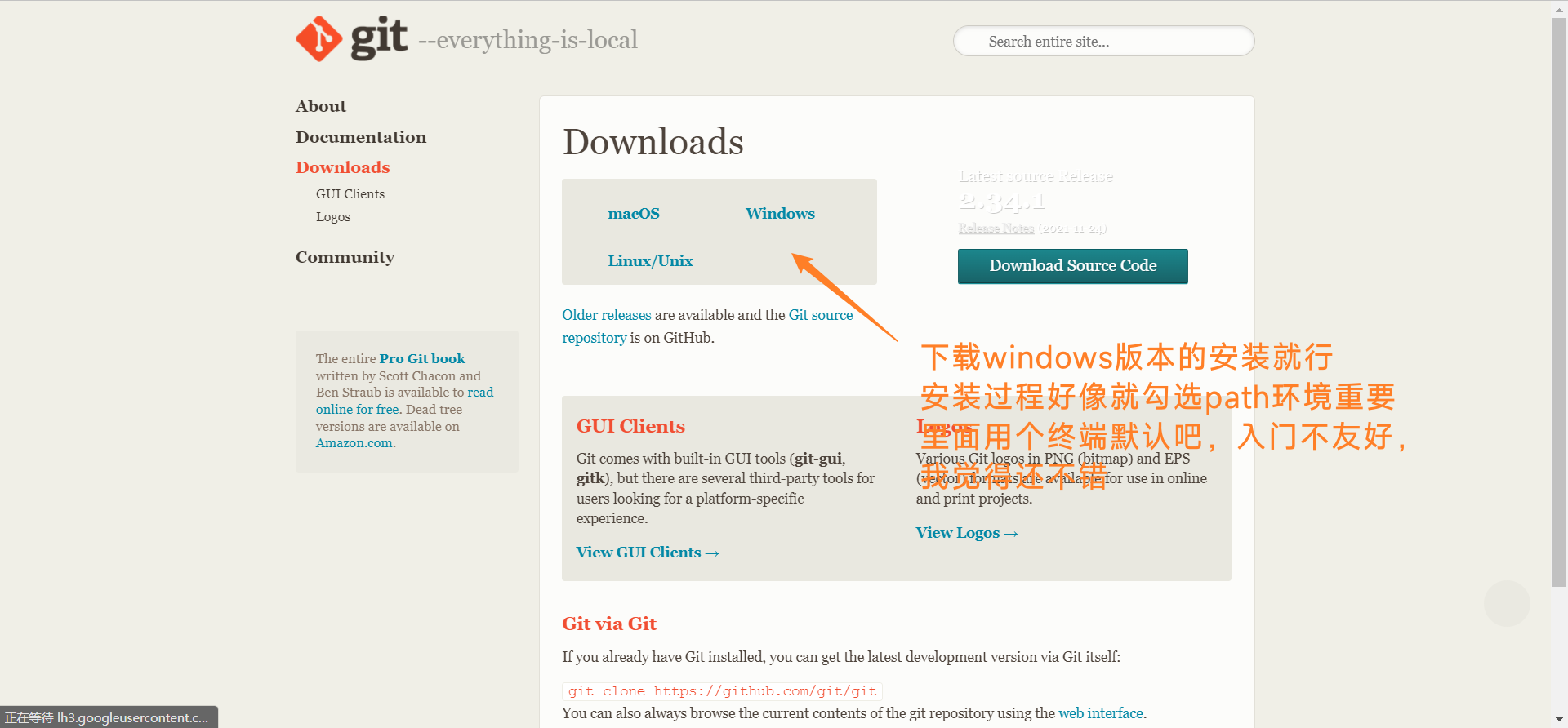Choose the Windows download
This screenshot has width=1568, height=728.
click(x=780, y=214)
